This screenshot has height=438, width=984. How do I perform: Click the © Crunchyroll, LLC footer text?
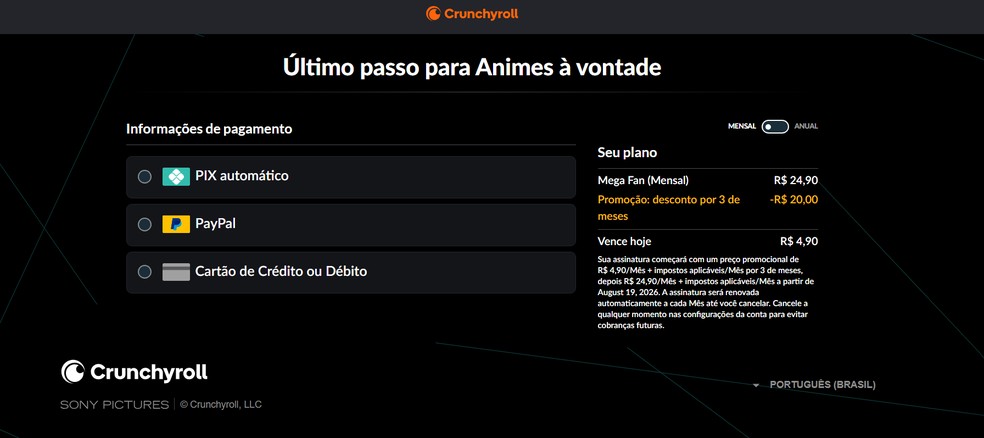click(221, 405)
